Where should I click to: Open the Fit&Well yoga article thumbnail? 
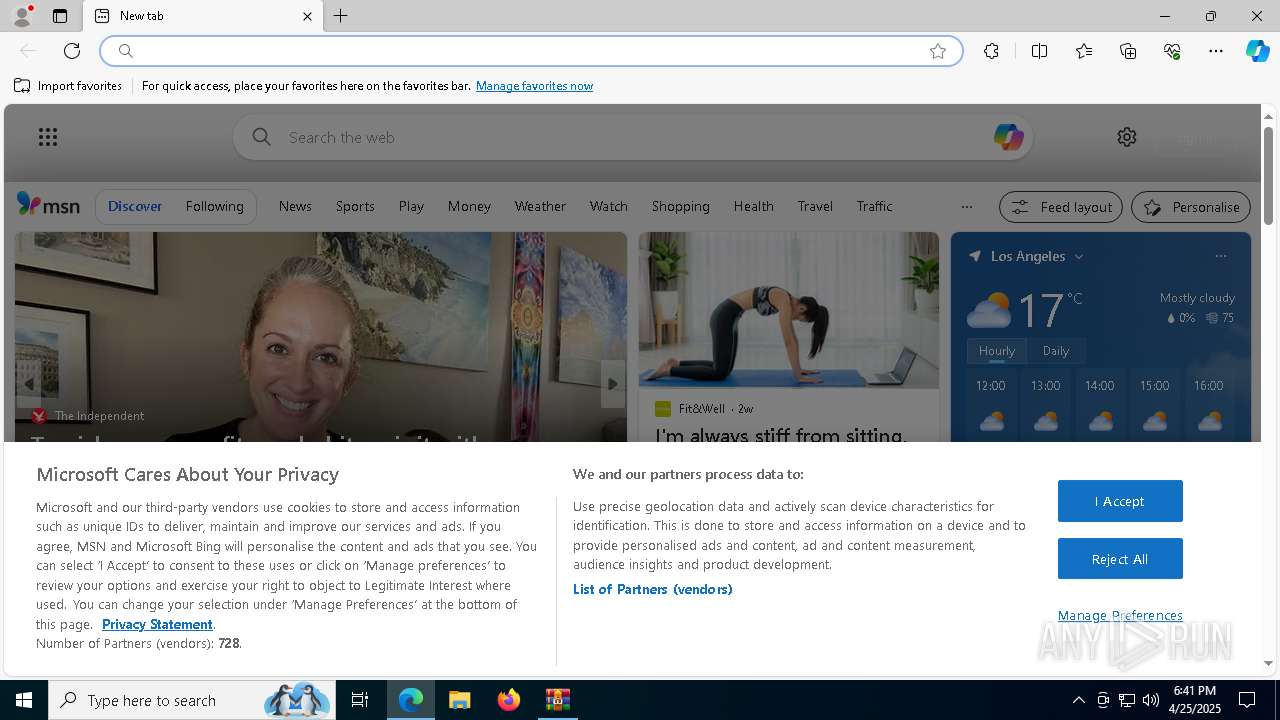coord(789,310)
